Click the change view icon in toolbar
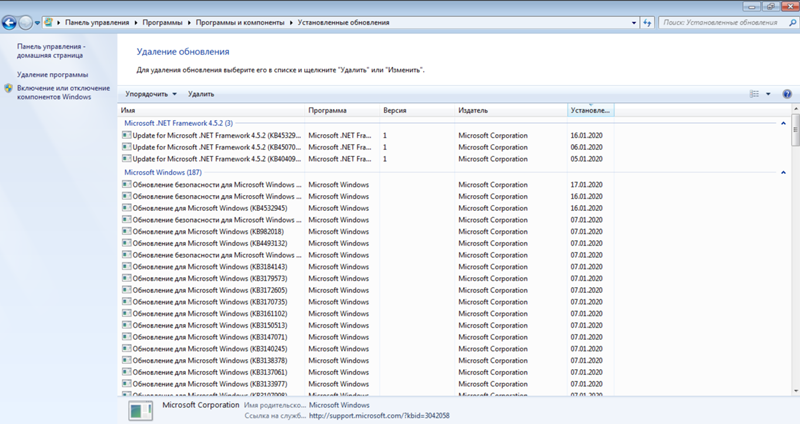Image resolution: width=800 pixels, height=424 pixels. tap(754, 94)
